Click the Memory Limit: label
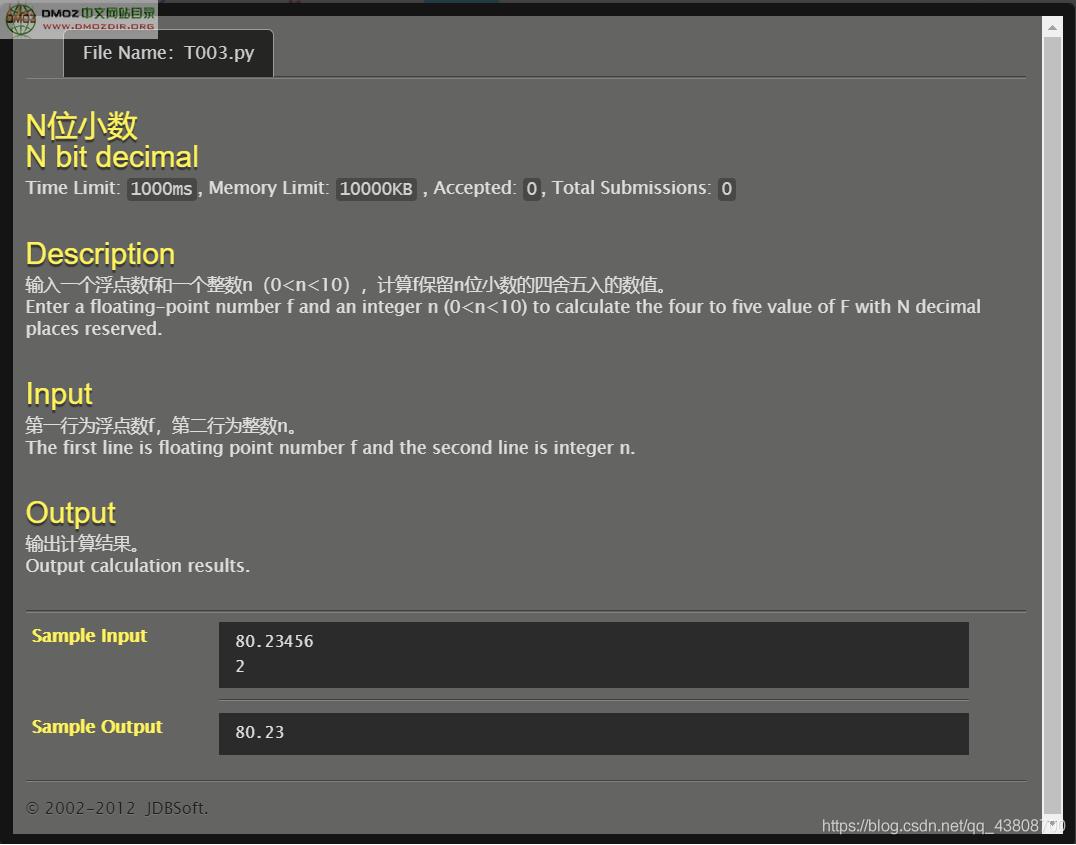 (268, 188)
